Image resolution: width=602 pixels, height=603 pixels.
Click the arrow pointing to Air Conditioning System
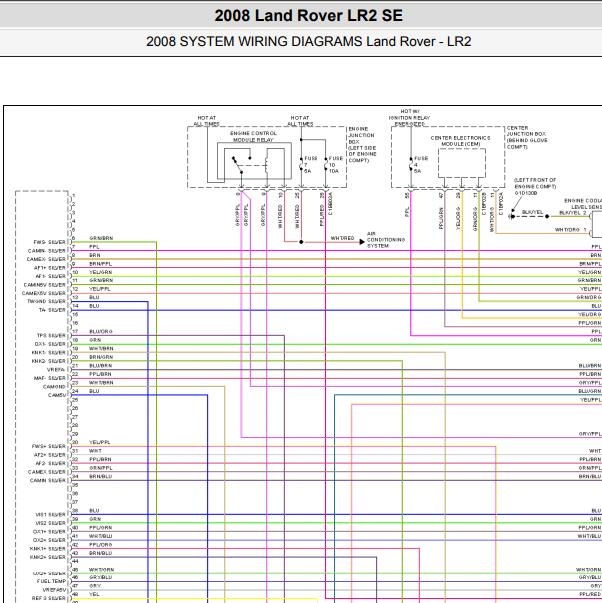pyautogui.click(x=362, y=242)
